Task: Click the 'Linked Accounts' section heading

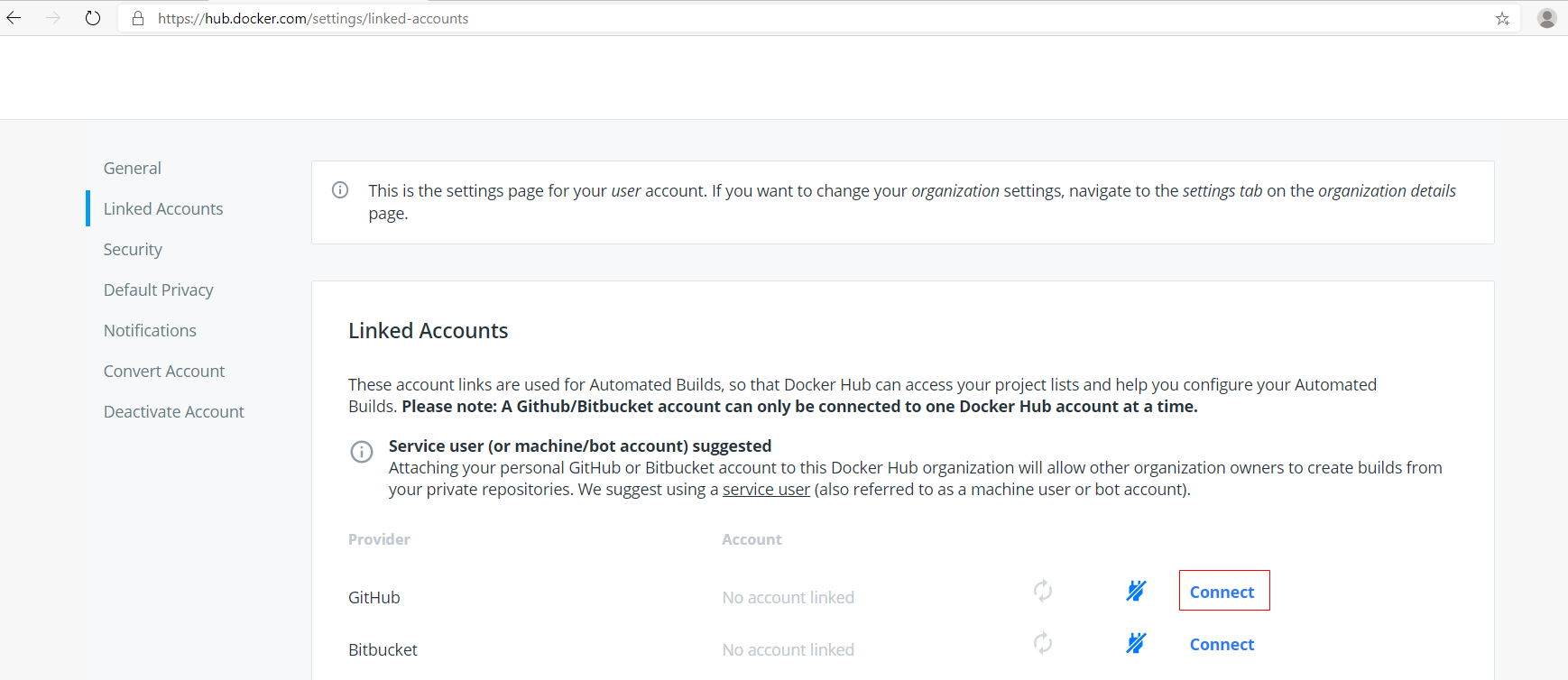Action: point(429,331)
